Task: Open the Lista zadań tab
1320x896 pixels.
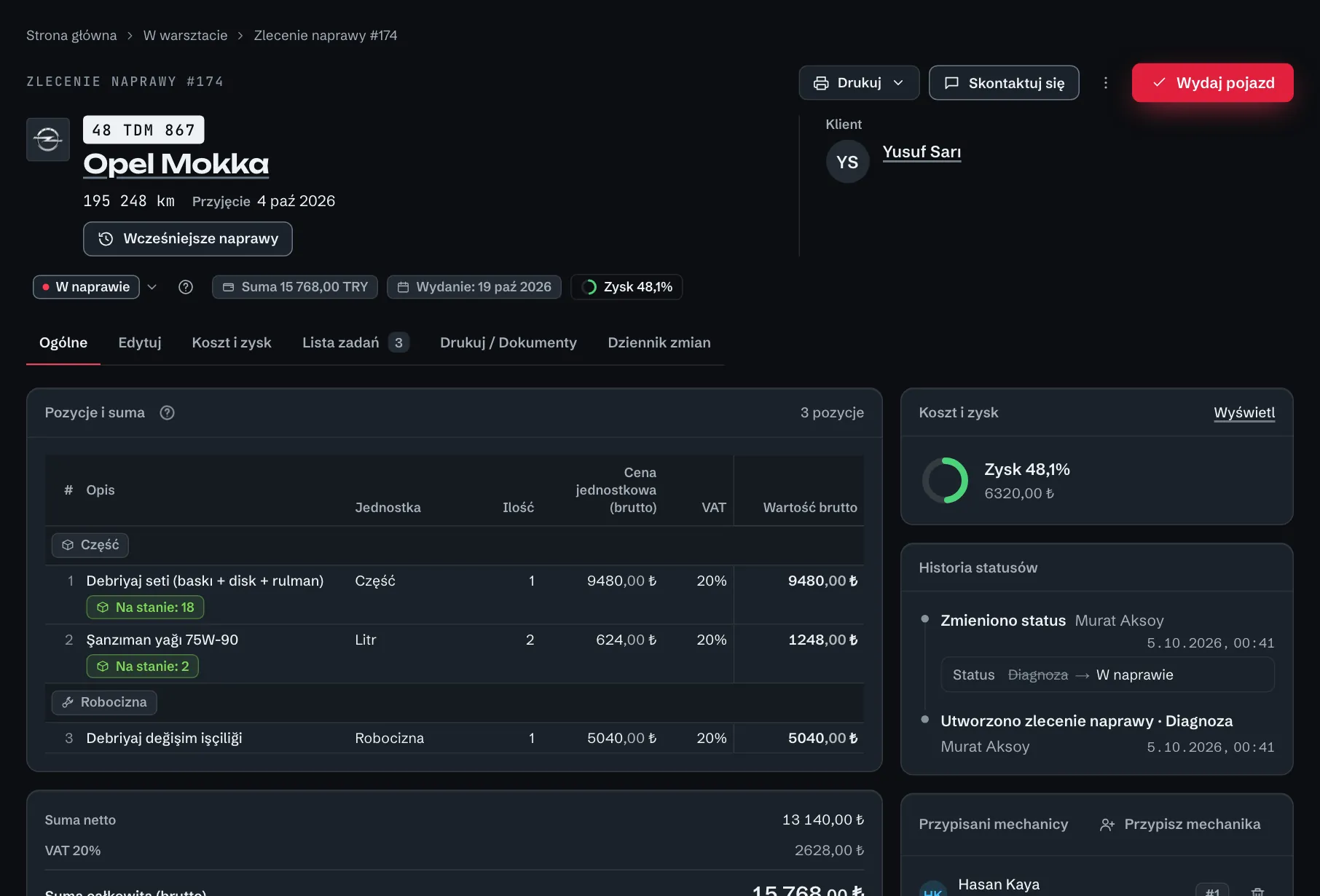Action: tap(355, 342)
